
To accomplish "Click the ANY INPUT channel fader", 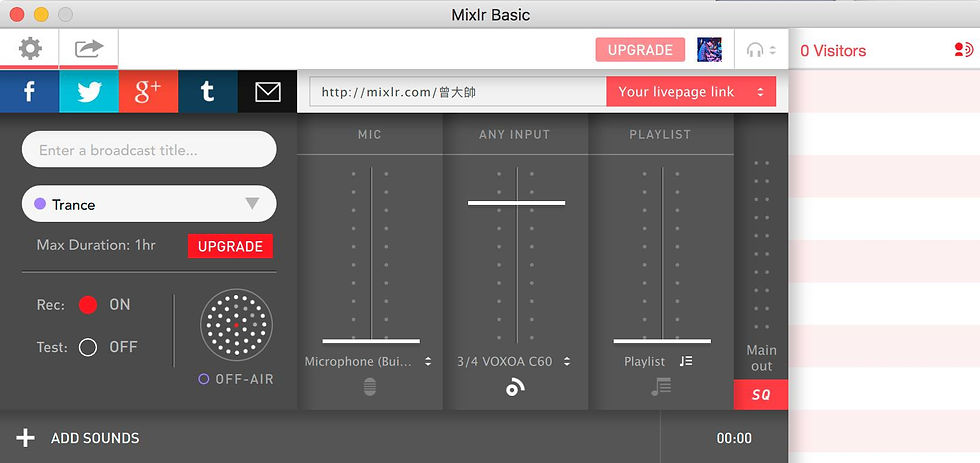I will pyautogui.click(x=516, y=203).
